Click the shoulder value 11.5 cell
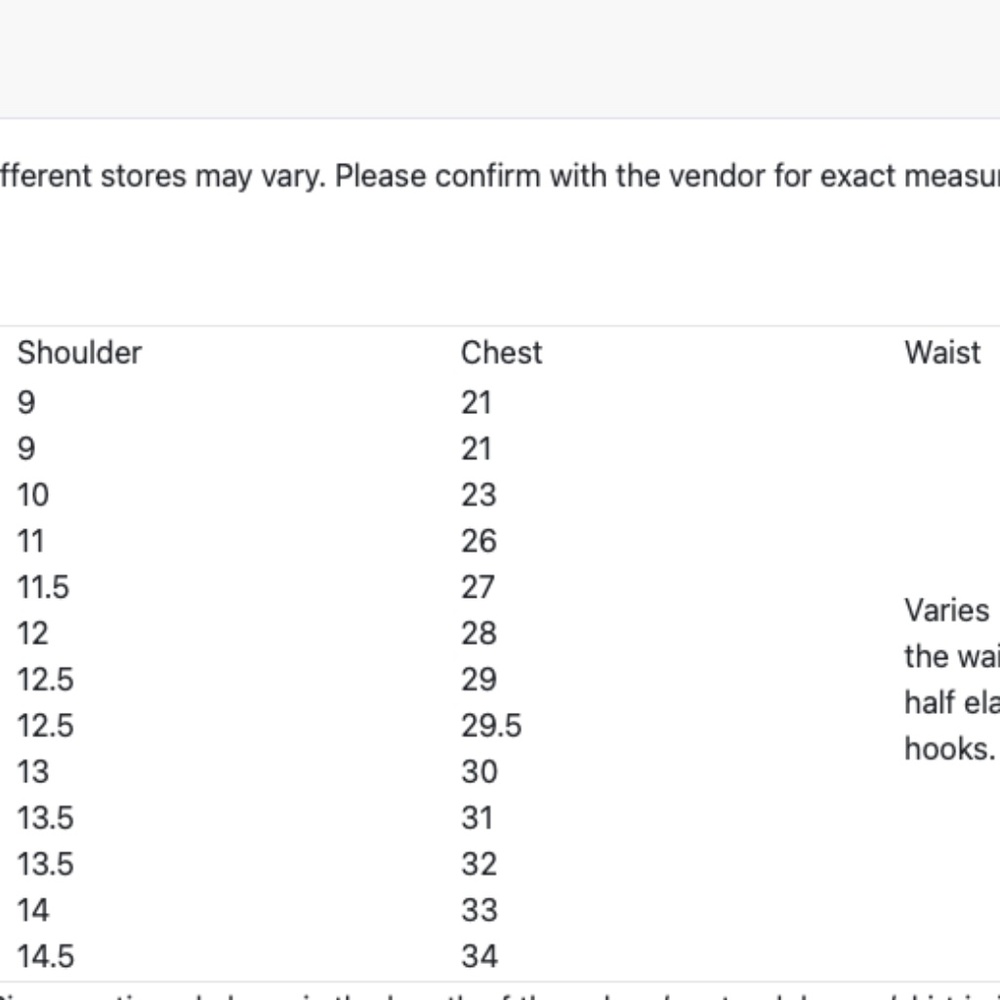Image resolution: width=1000 pixels, height=1000 pixels. pos(43,587)
